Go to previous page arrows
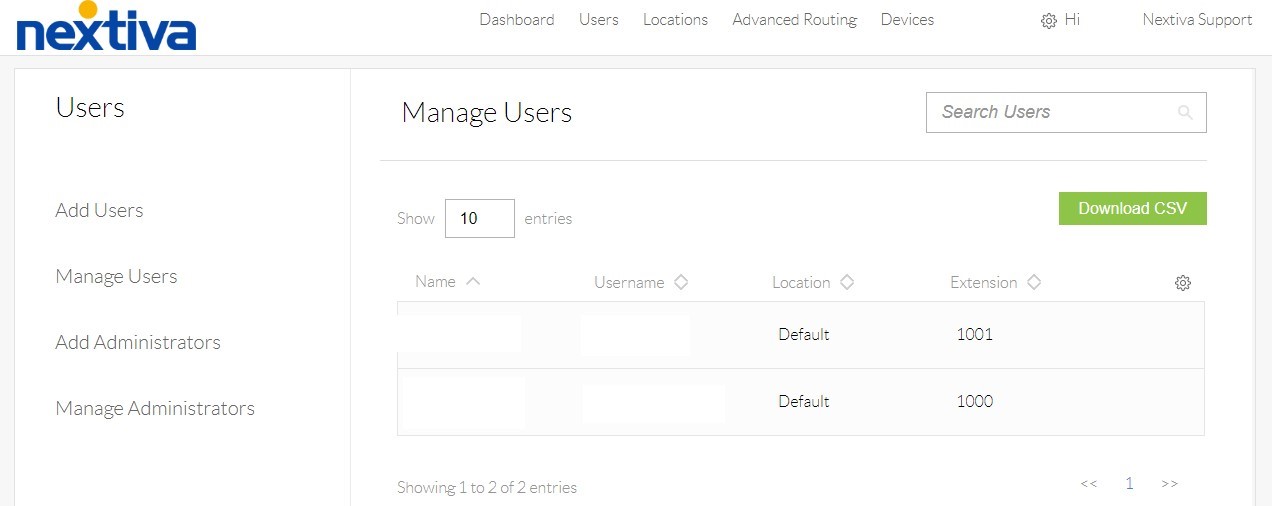 tap(1089, 484)
